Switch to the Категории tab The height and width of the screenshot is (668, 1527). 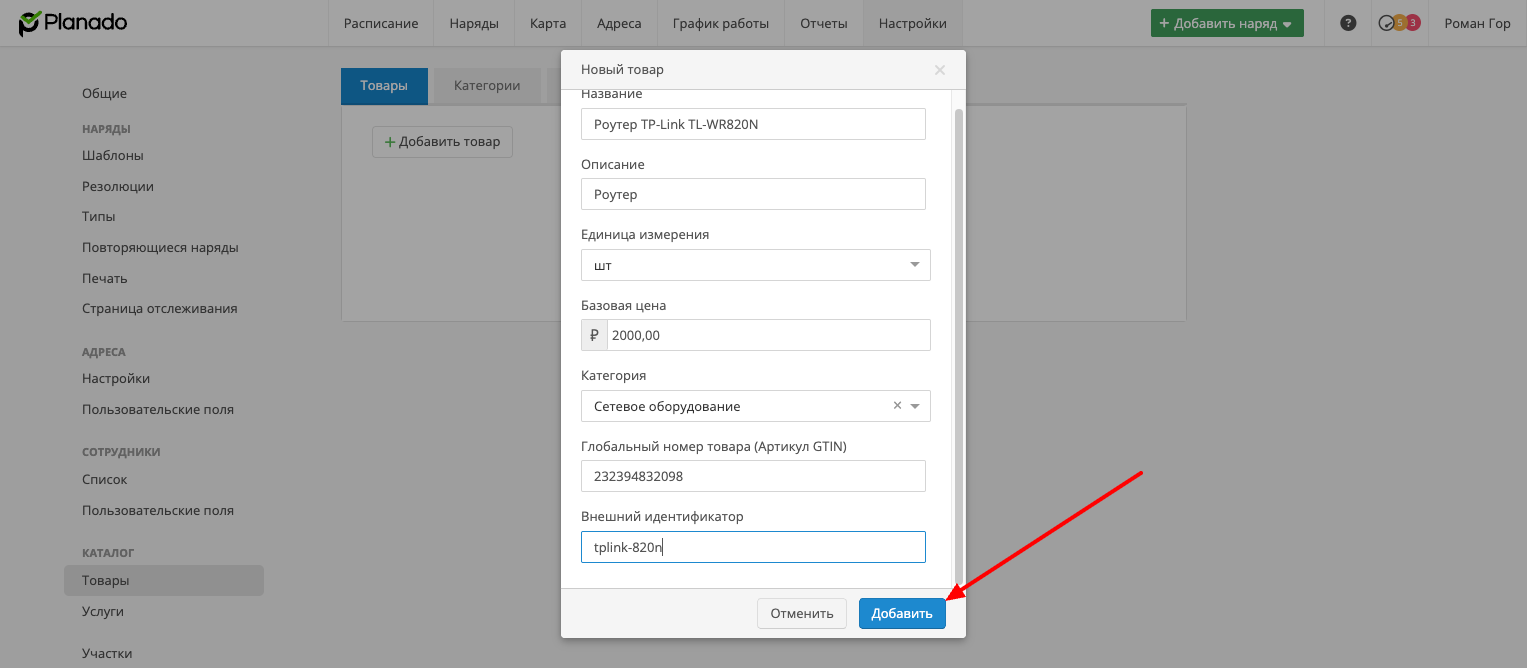point(487,86)
